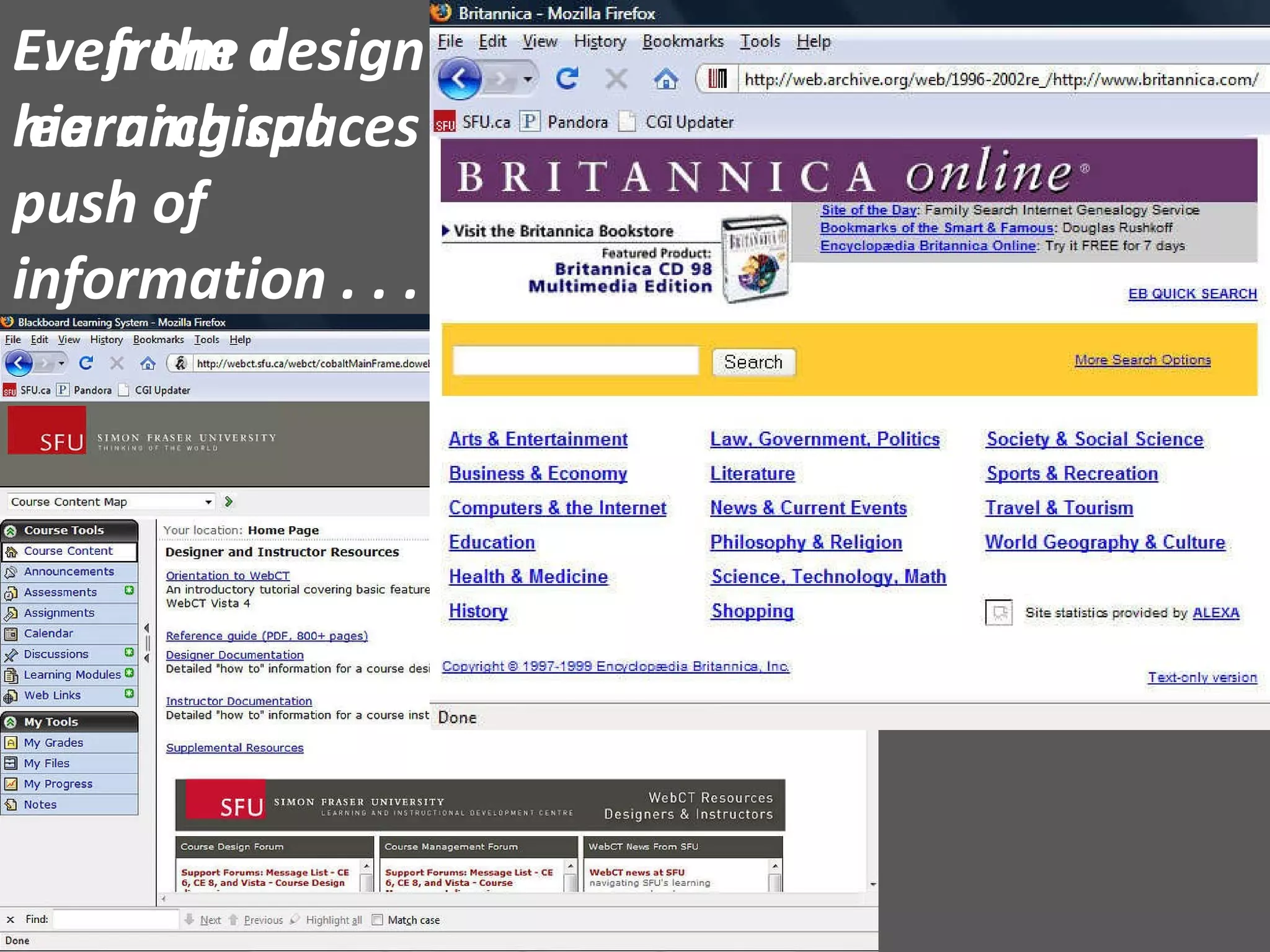Open My Progress in My Tools

(69, 783)
